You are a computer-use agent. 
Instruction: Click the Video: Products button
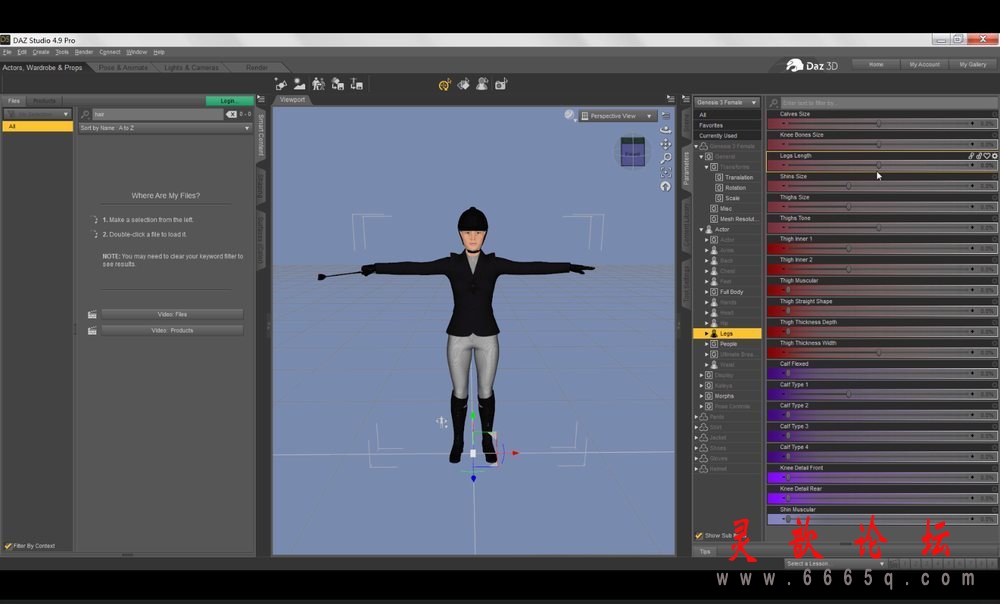[172, 330]
